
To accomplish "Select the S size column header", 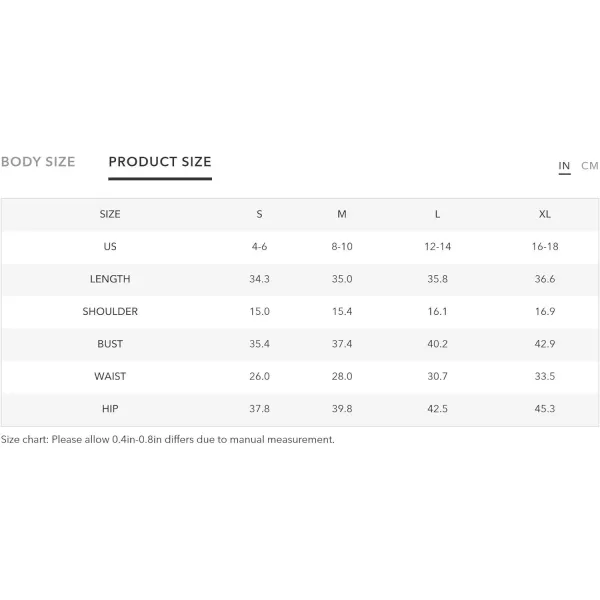I will 259,214.
